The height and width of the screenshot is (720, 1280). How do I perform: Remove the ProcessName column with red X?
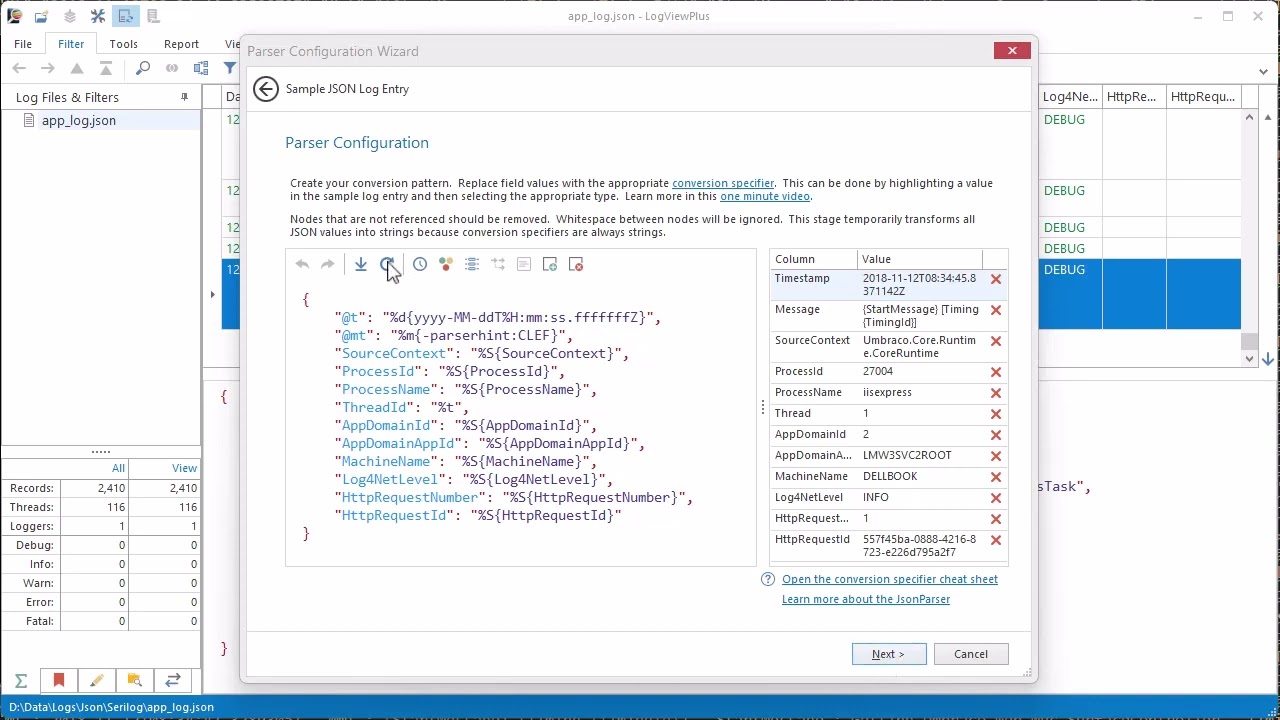click(x=996, y=393)
